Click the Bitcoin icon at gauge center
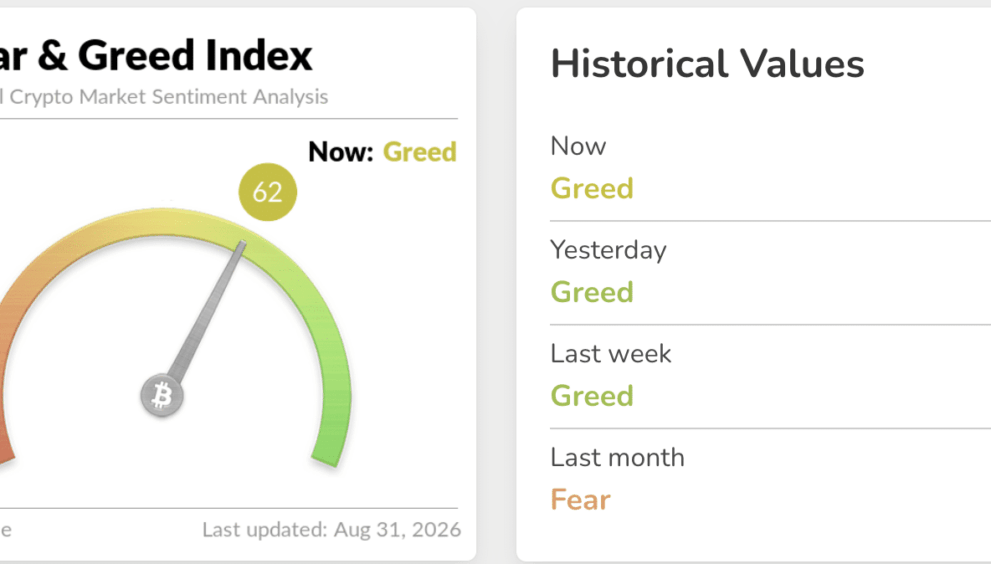991x564 pixels. click(x=162, y=395)
